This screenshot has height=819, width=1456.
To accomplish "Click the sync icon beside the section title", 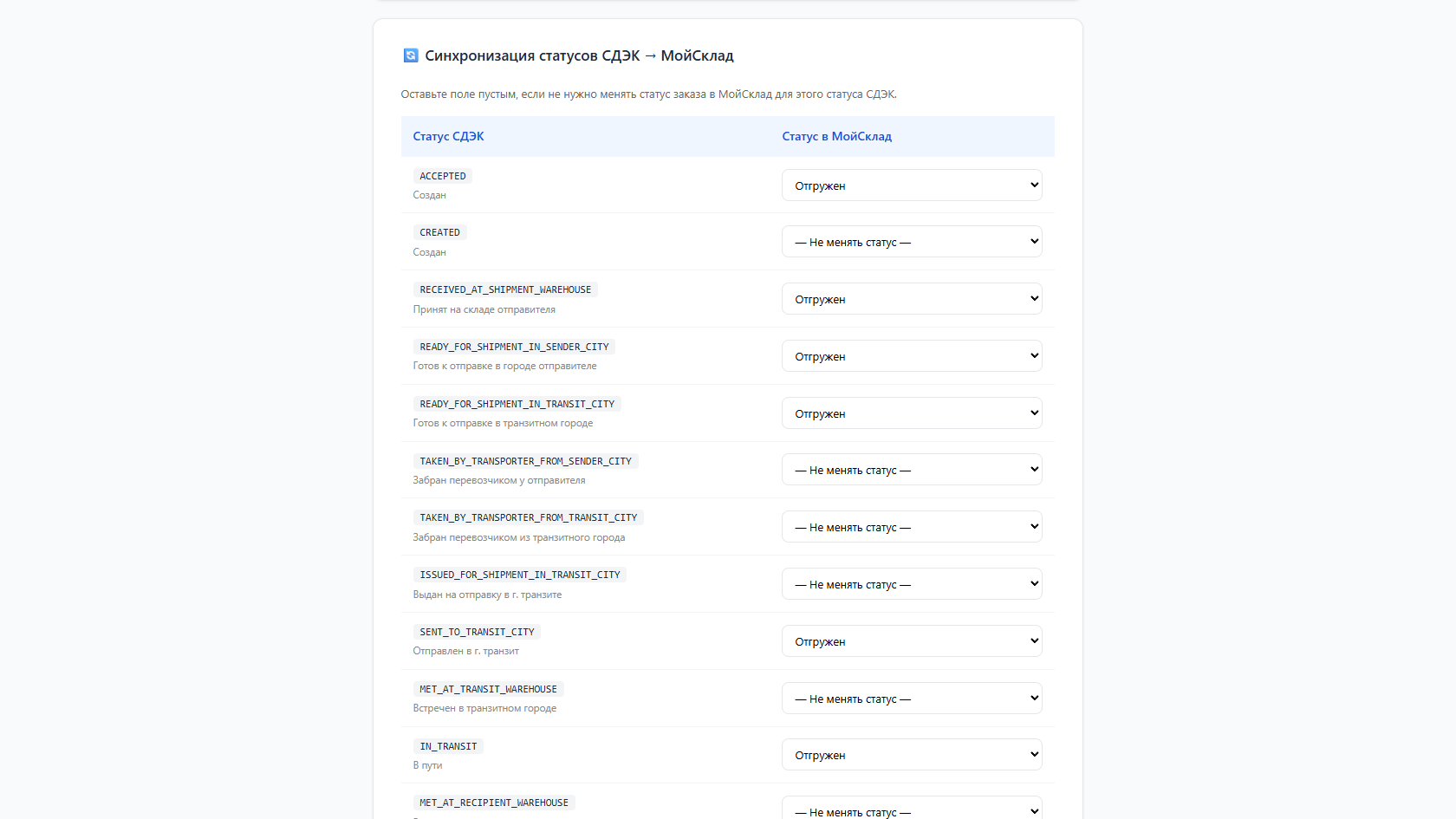I will [x=411, y=55].
